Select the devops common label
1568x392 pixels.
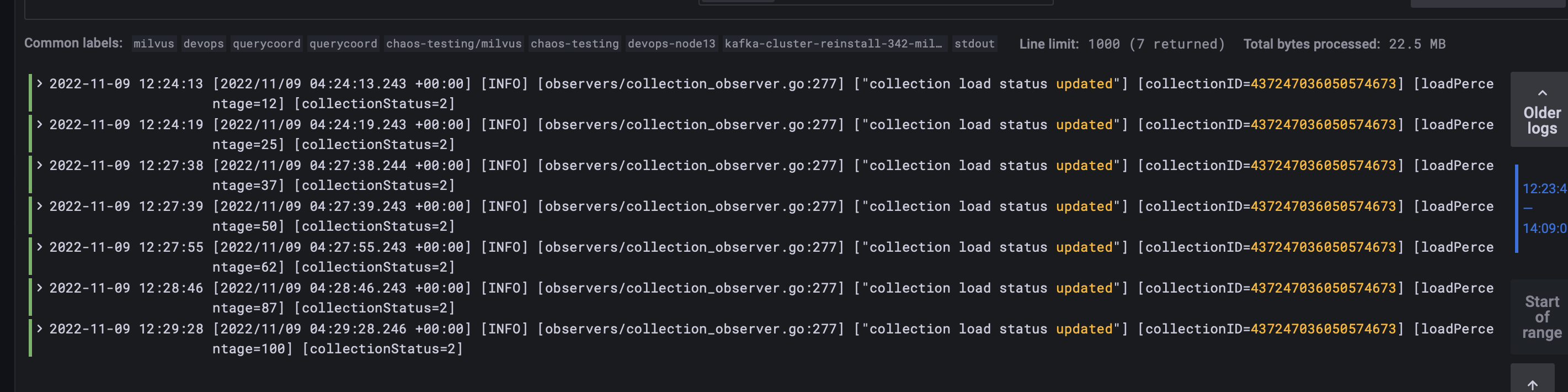point(202,43)
